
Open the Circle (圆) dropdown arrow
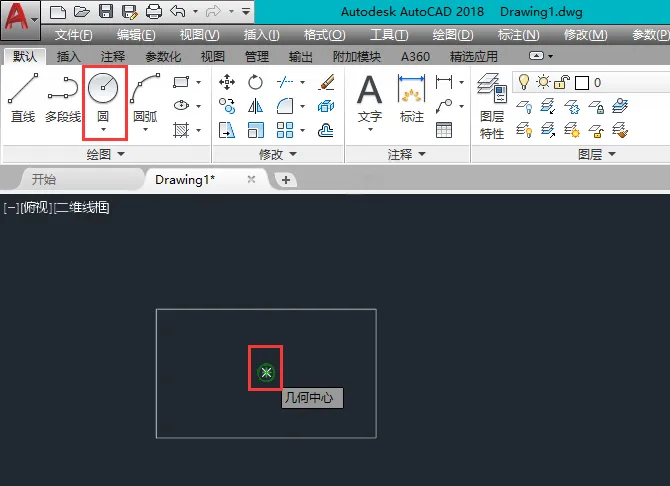click(x=104, y=129)
